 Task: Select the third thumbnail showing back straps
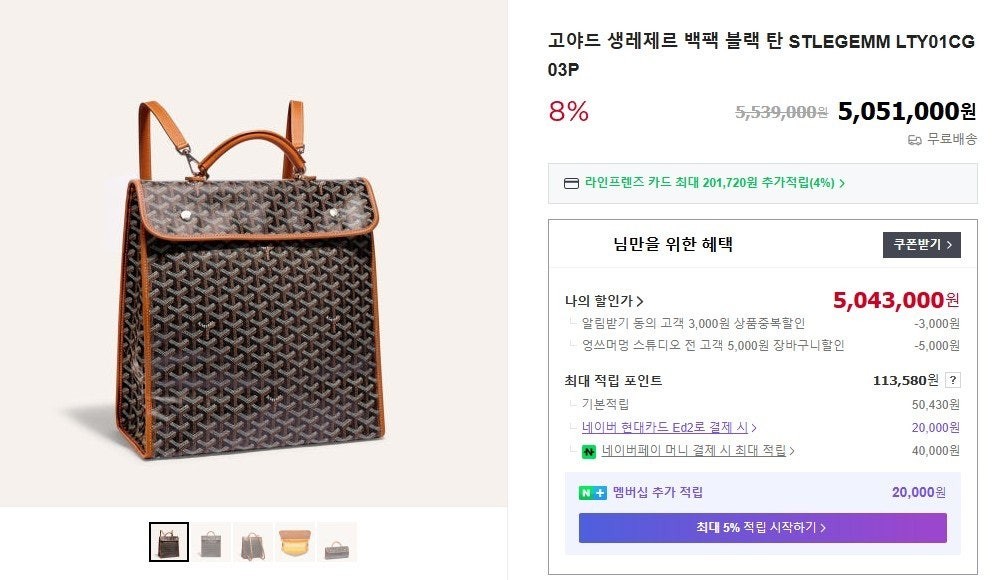[253, 542]
